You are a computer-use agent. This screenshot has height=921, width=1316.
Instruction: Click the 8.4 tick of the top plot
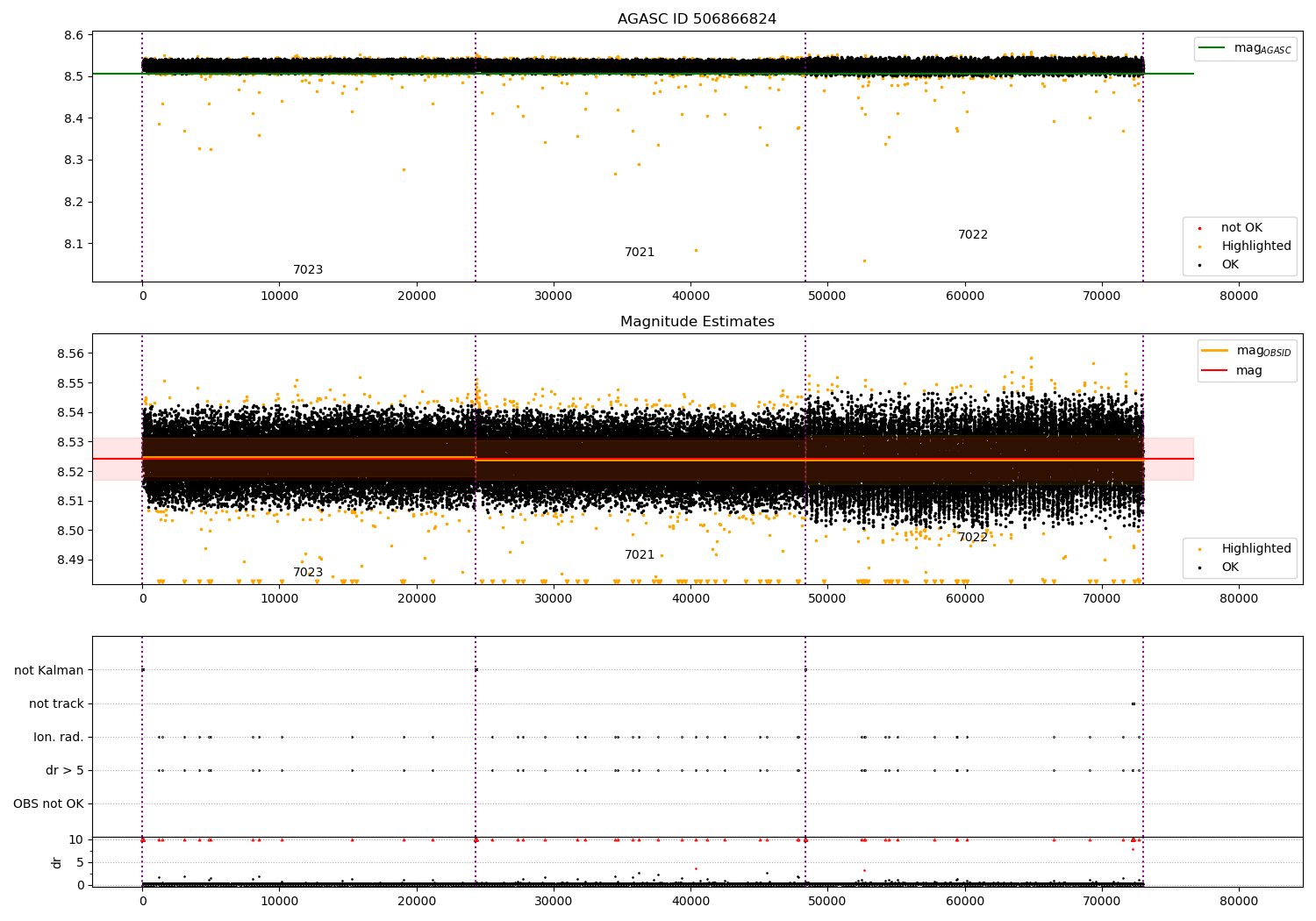[74, 118]
